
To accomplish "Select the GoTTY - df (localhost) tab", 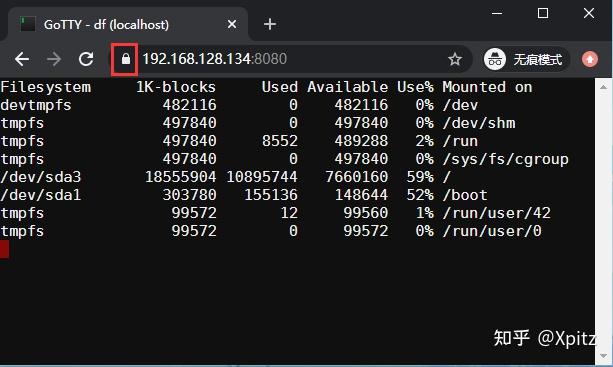I will [127, 24].
